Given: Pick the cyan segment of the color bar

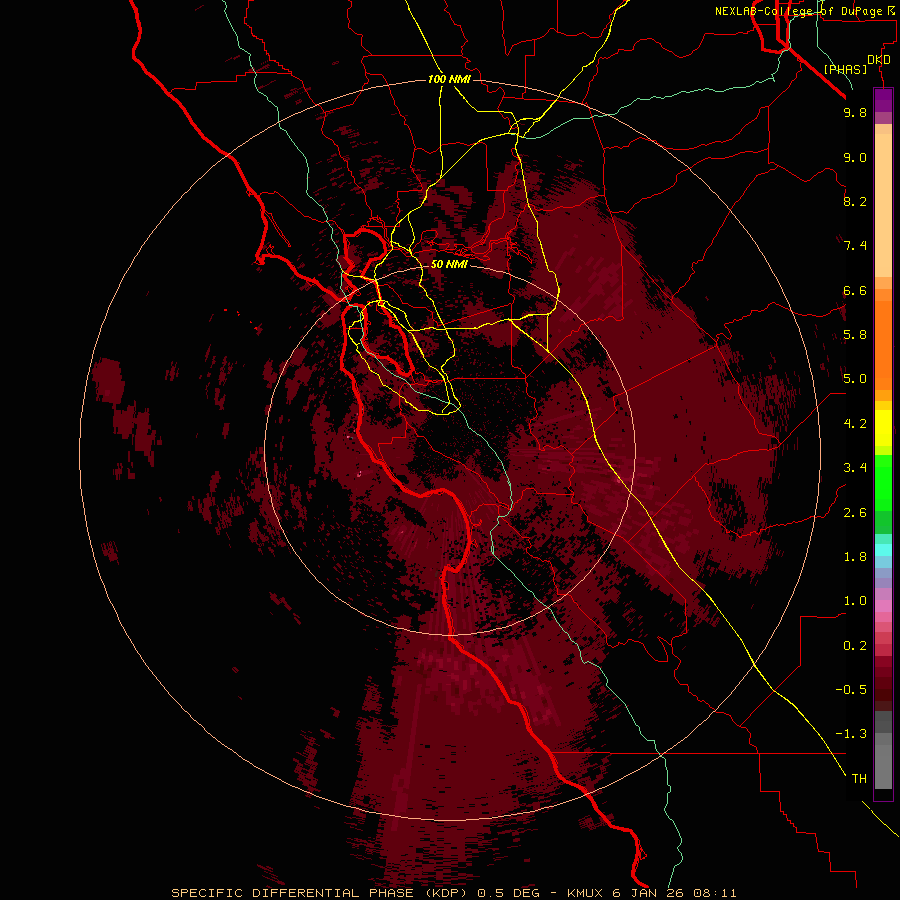Looking at the screenshot, I should tap(883, 550).
